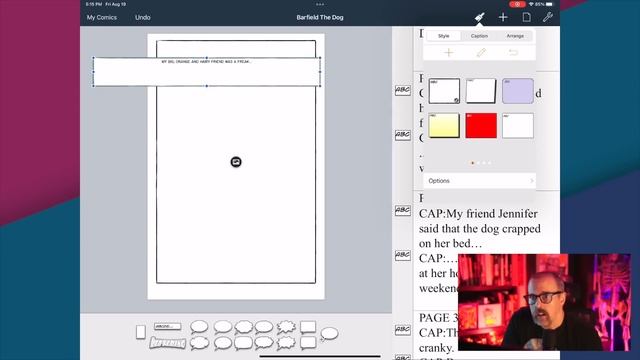The width and height of the screenshot is (640, 360).
Task: Choose the yellow gradient caption style
Action: pos(444,125)
